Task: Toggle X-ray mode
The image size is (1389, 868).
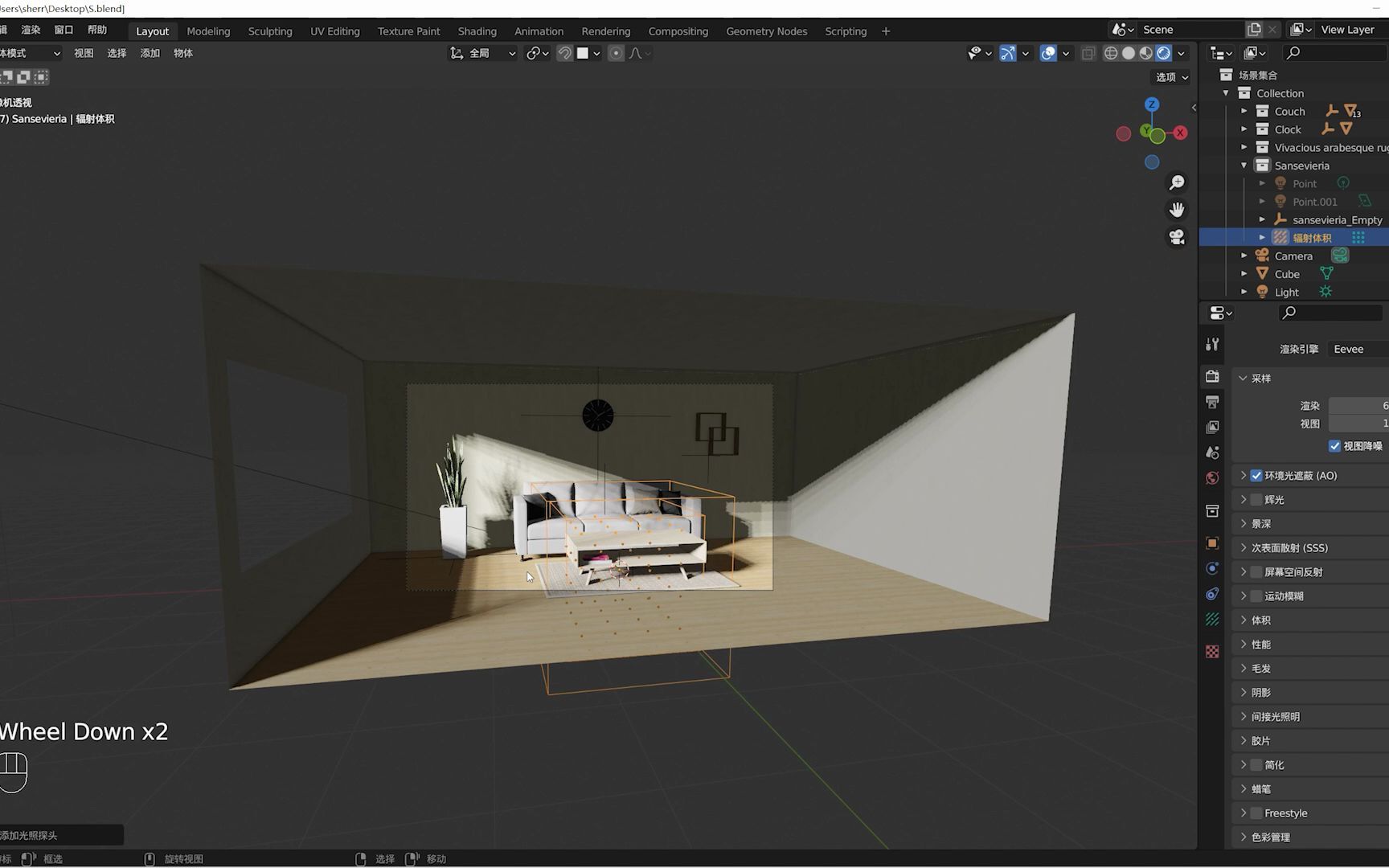Action: pos(1088,53)
